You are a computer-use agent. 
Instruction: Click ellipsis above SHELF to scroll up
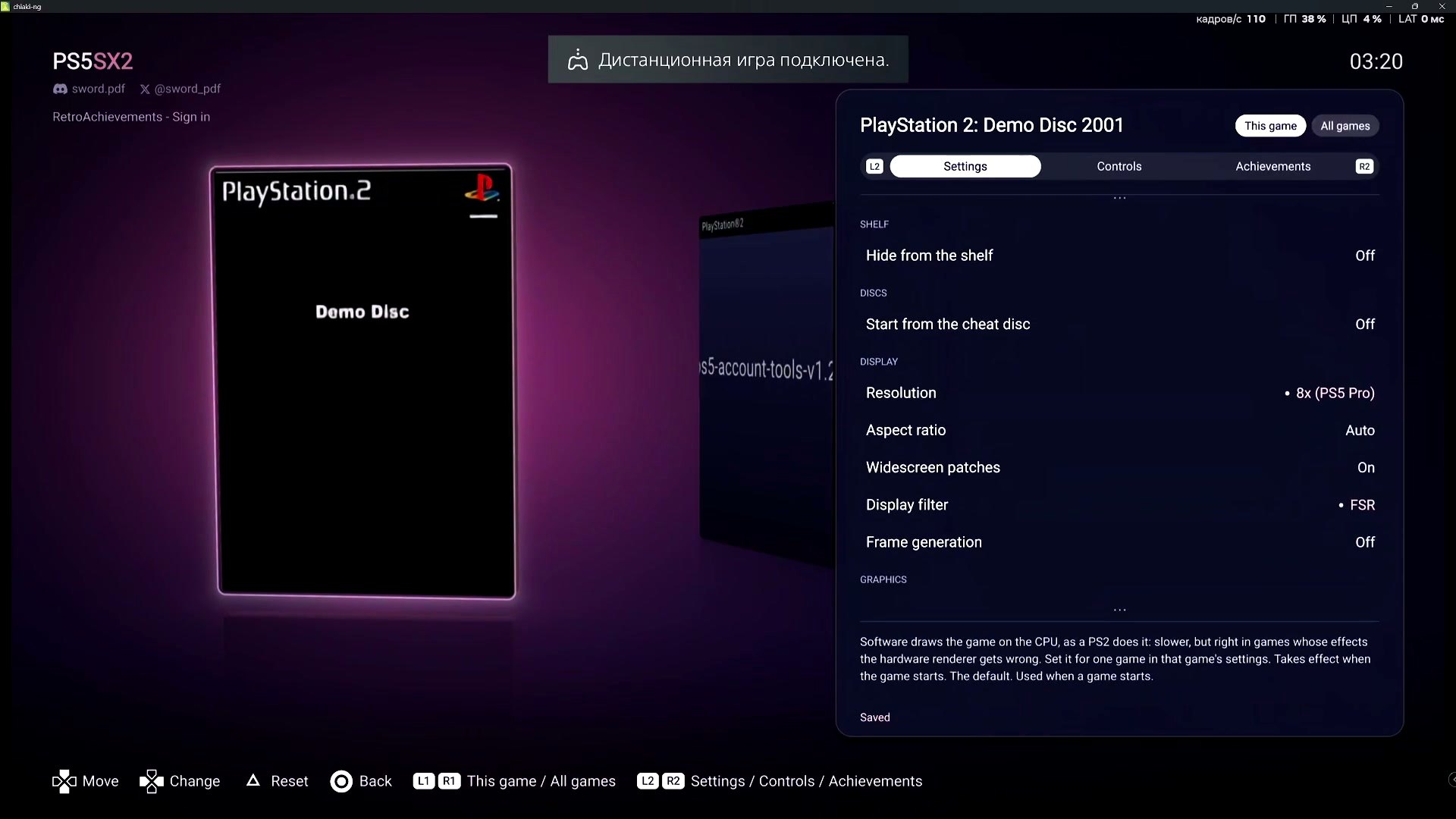[x=1119, y=199]
